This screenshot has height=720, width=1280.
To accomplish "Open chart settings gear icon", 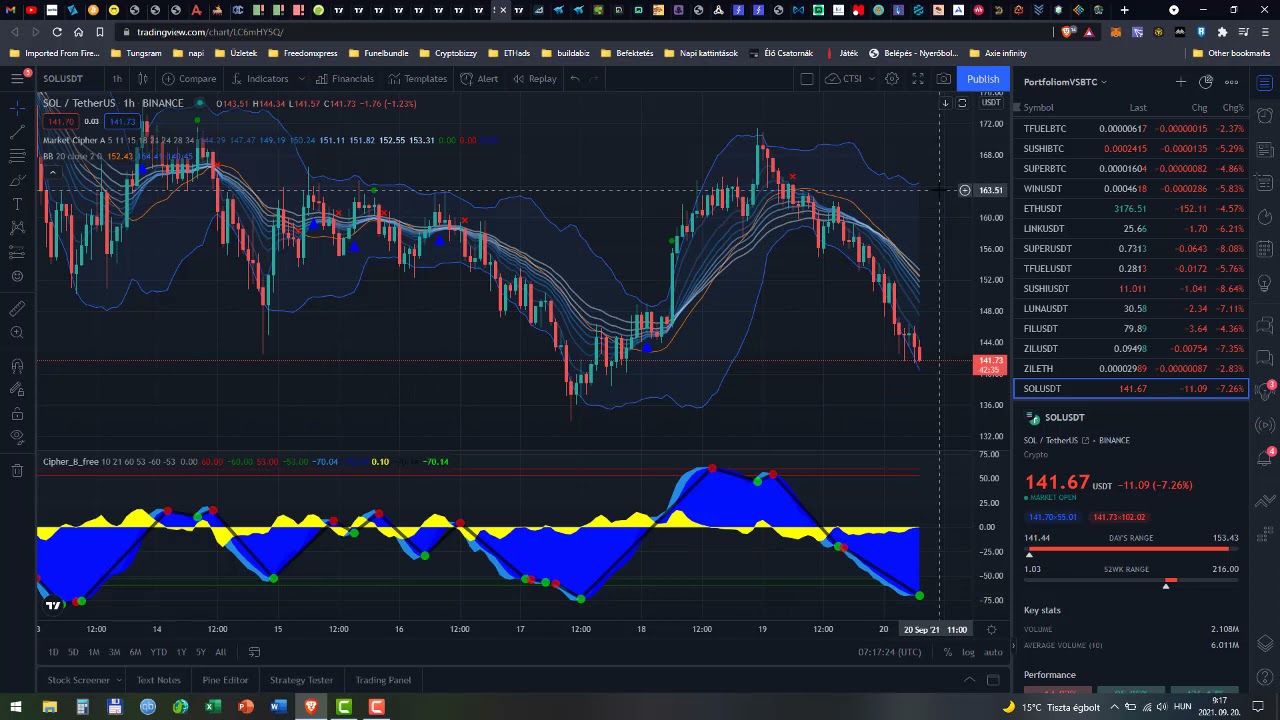I will [x=892, y=78].
